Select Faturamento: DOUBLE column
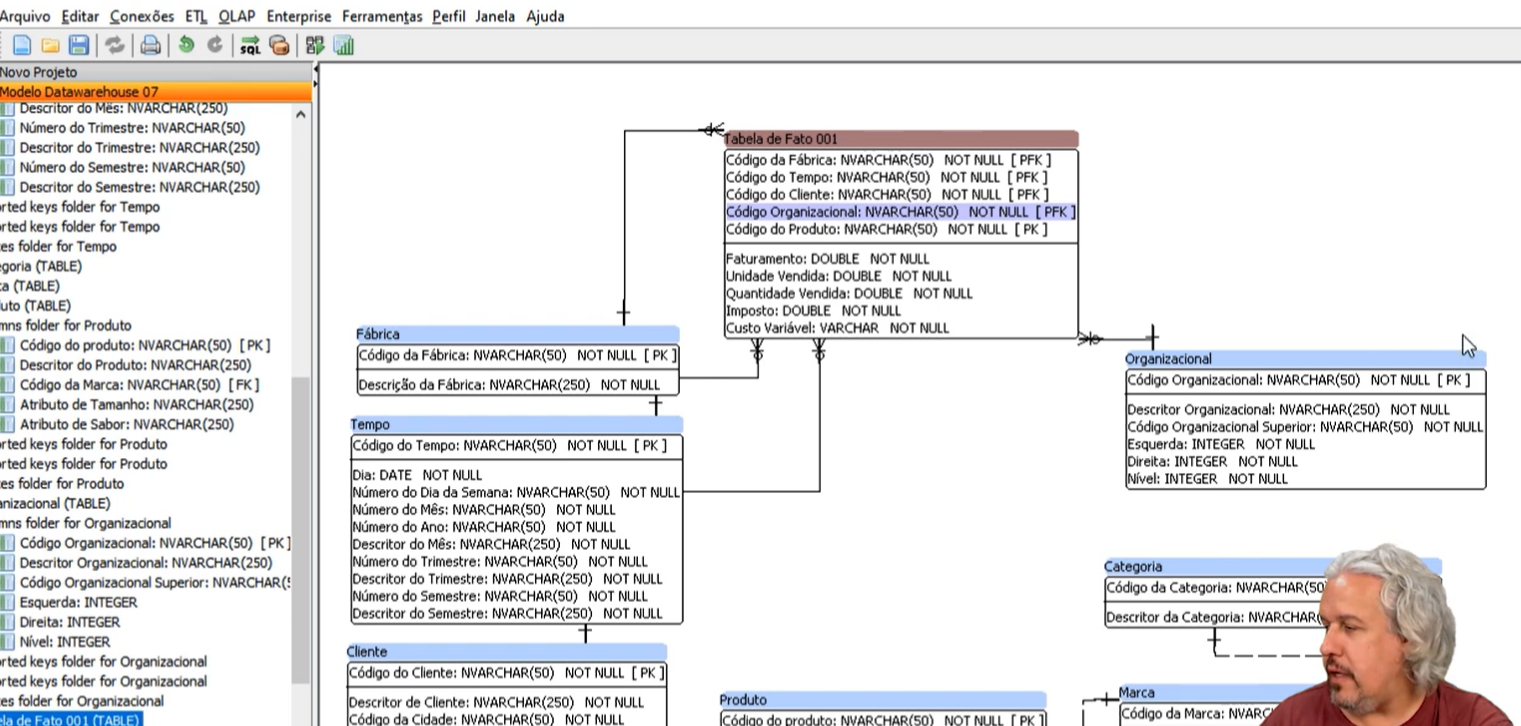1521x726 pixels. (828, 259)
